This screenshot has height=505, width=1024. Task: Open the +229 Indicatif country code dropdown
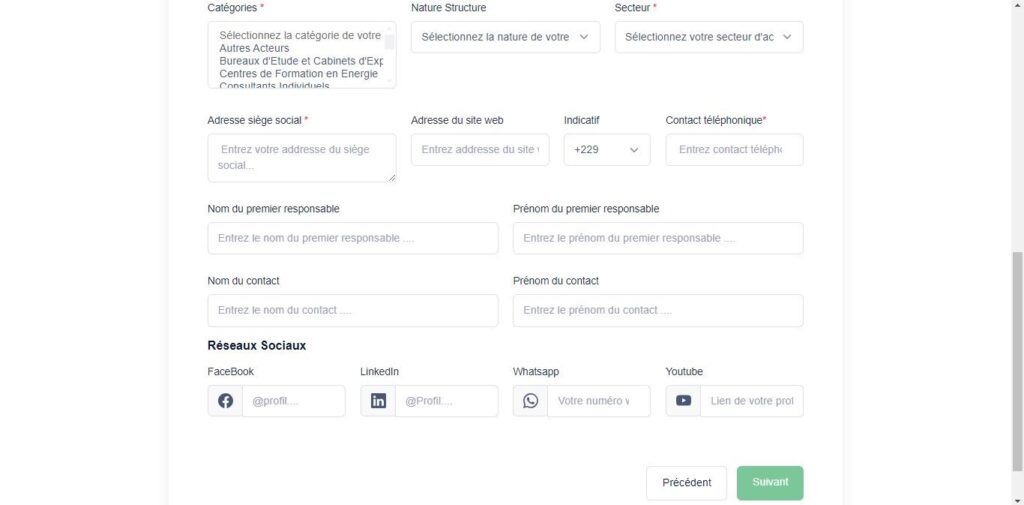click(x=607, y=150)
